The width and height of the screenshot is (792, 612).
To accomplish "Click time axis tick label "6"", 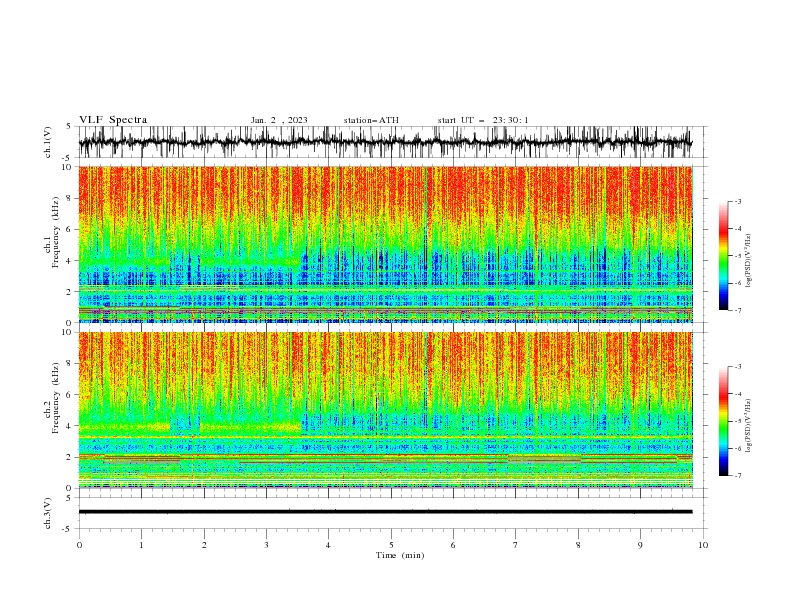I will pos(453,545).
